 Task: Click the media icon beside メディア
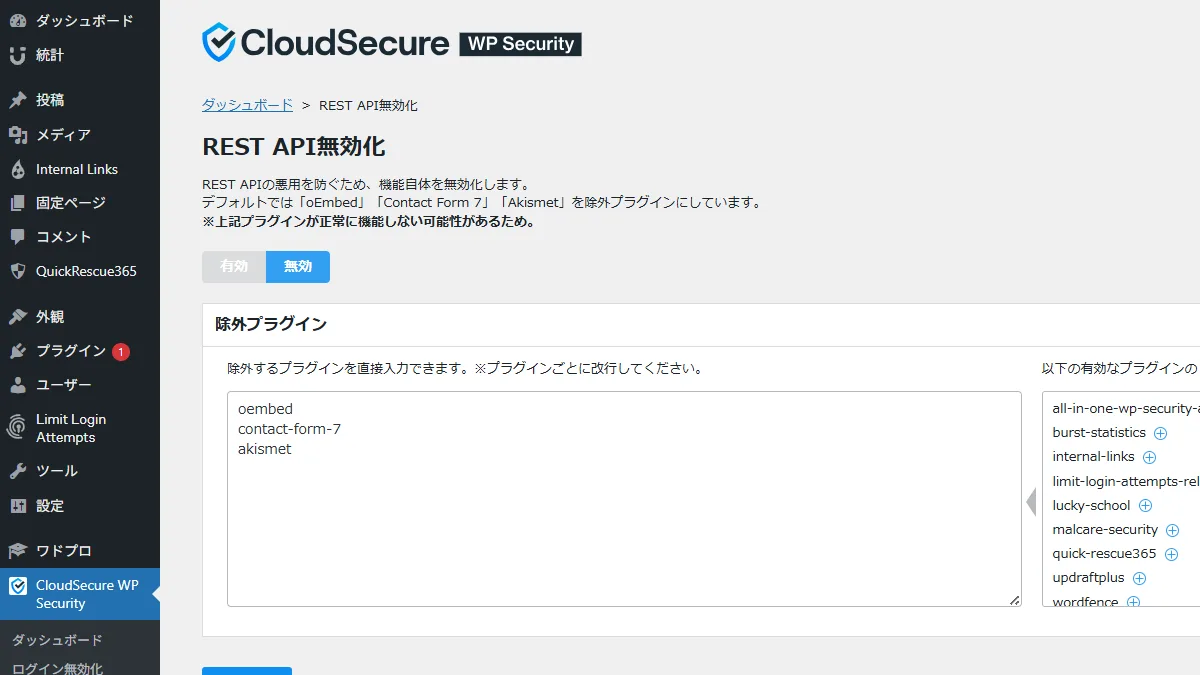[x=17, y=135]
